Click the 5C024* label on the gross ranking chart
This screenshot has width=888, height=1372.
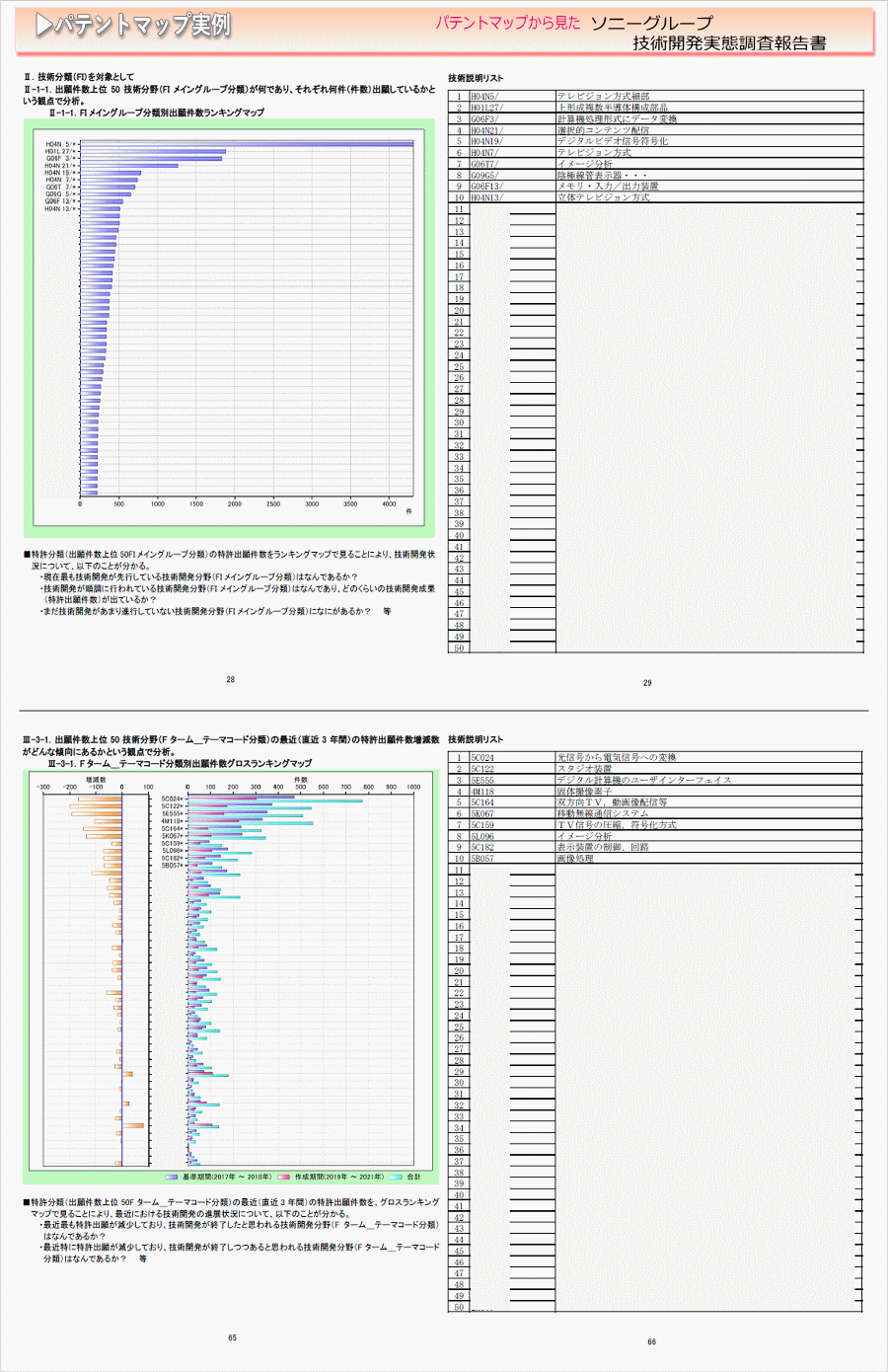point(172,799)
